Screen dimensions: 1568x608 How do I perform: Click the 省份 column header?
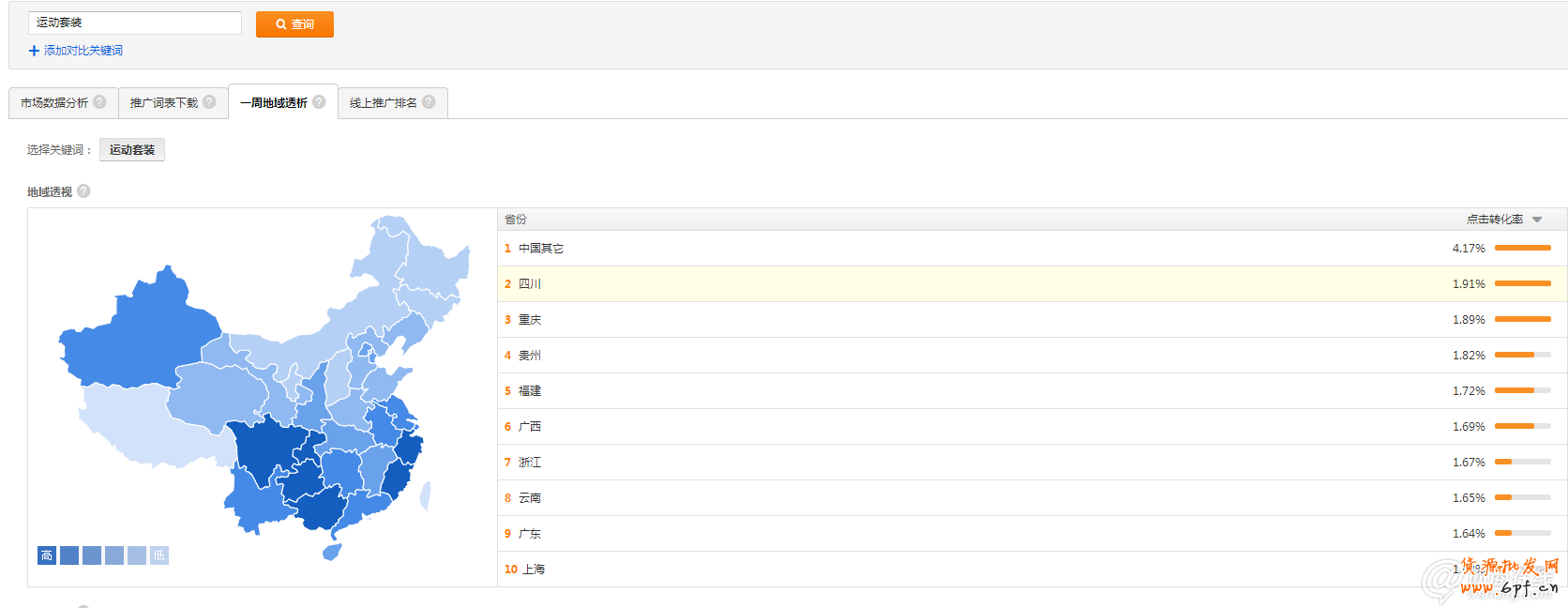point(516,220)
